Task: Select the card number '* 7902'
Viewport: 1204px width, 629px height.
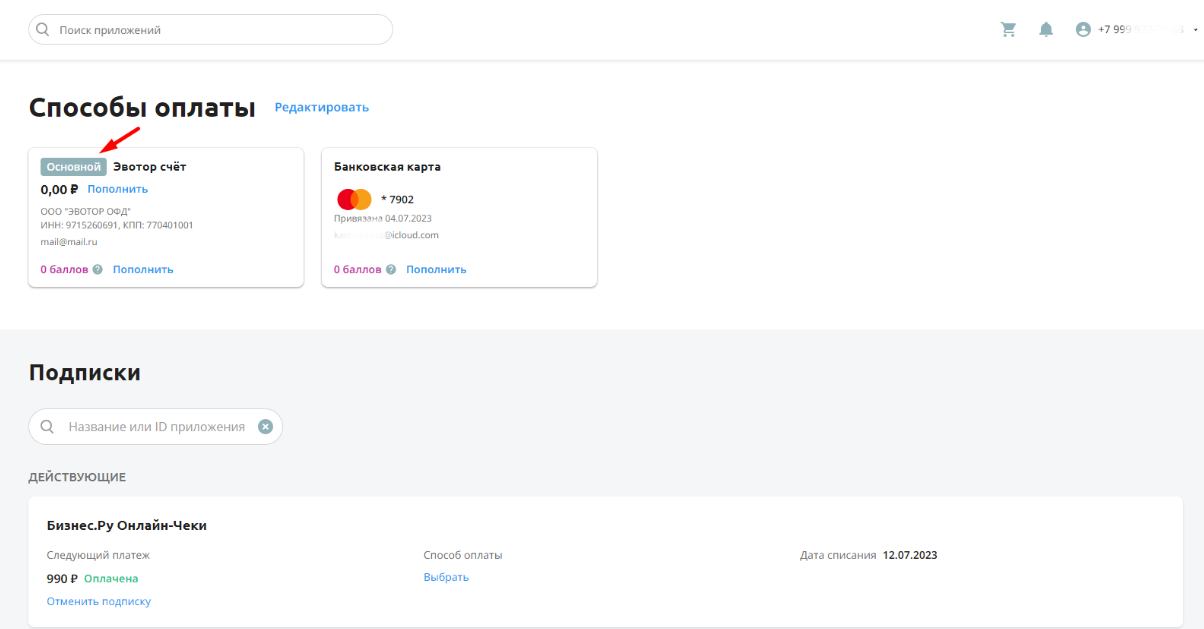Action: (397, 199)
